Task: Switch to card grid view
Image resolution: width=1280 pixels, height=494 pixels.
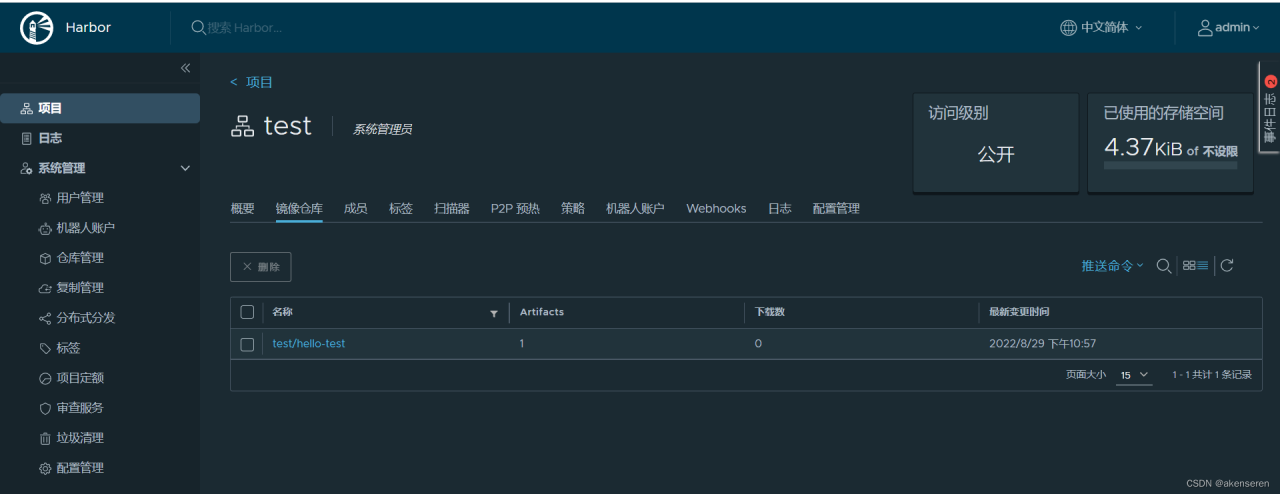Action: tap(1189, 265)
